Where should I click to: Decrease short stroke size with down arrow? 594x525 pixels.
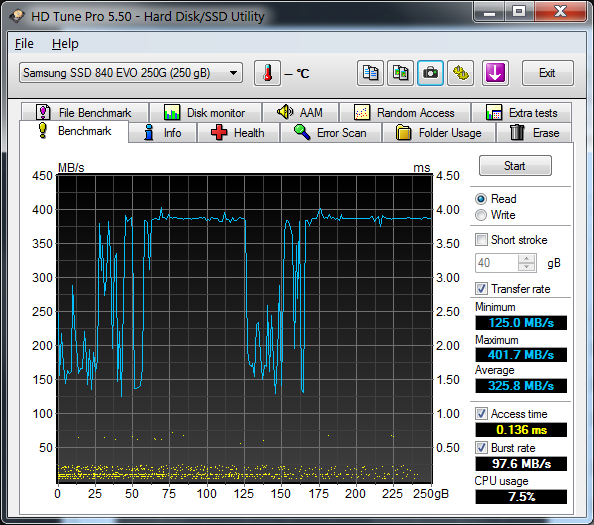point(527,267)
